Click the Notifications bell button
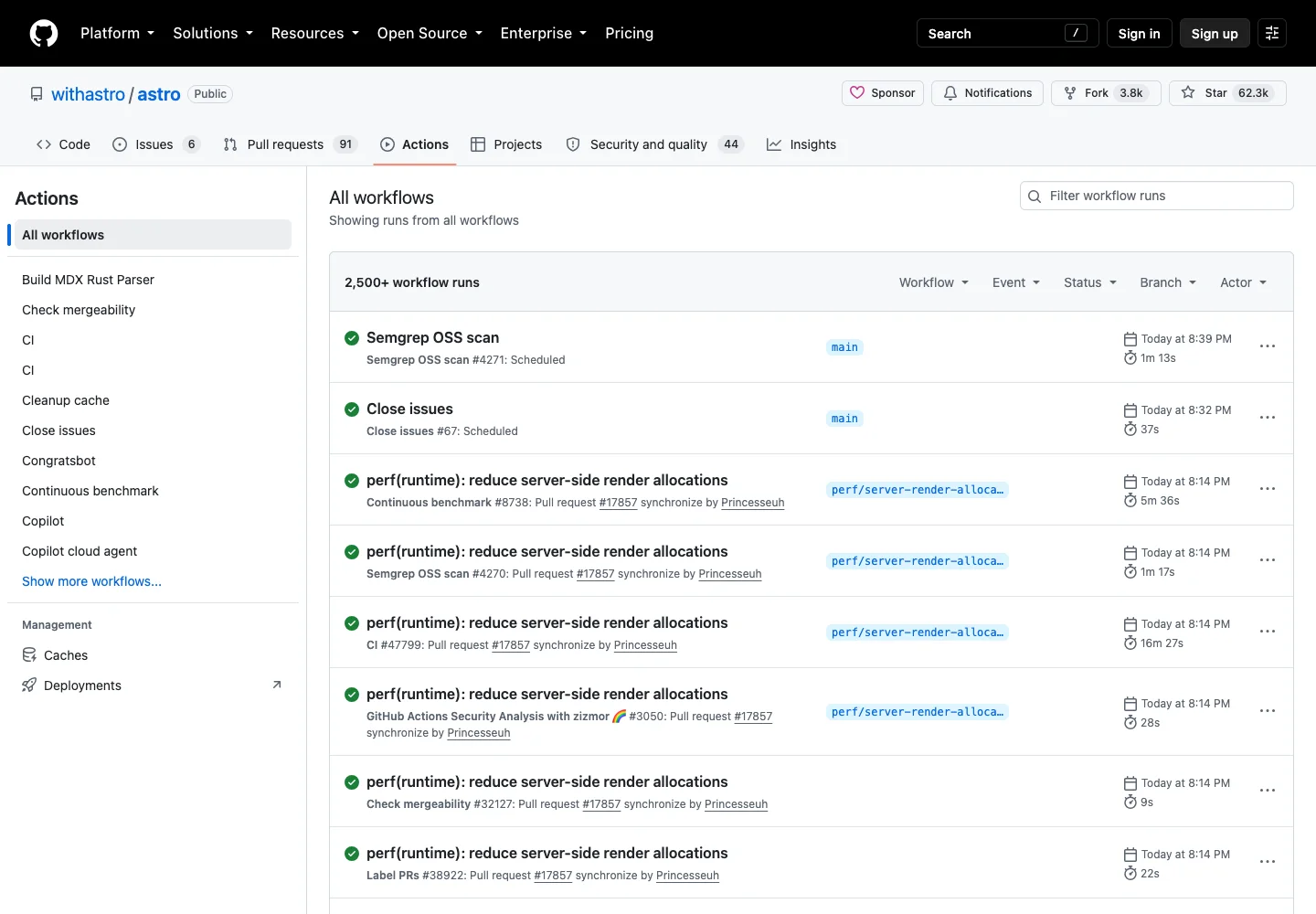This screenshot has width=1316, height=914. click(x=987, y=93)
